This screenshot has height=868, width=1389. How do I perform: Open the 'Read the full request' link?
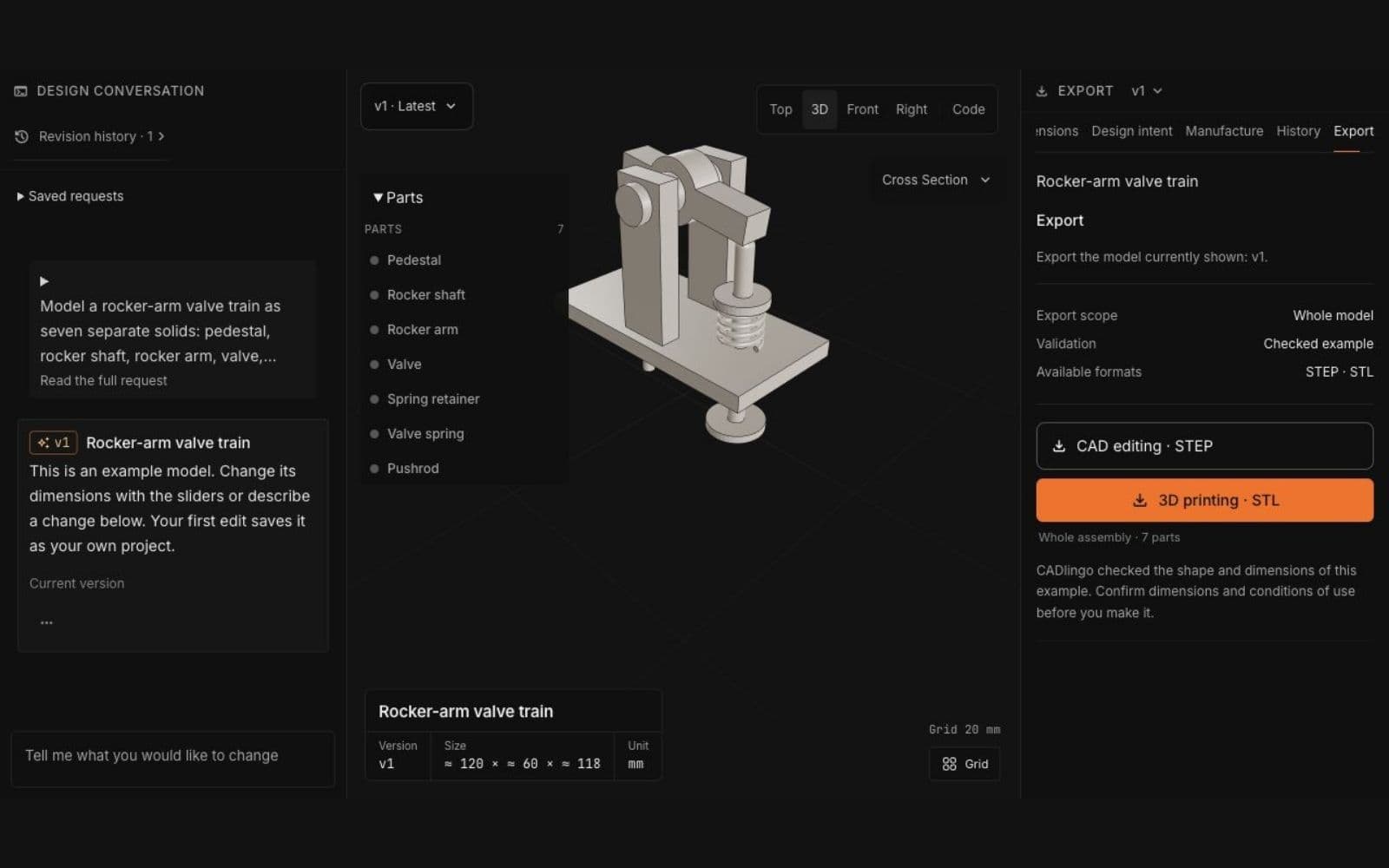(x=103, y=380)
